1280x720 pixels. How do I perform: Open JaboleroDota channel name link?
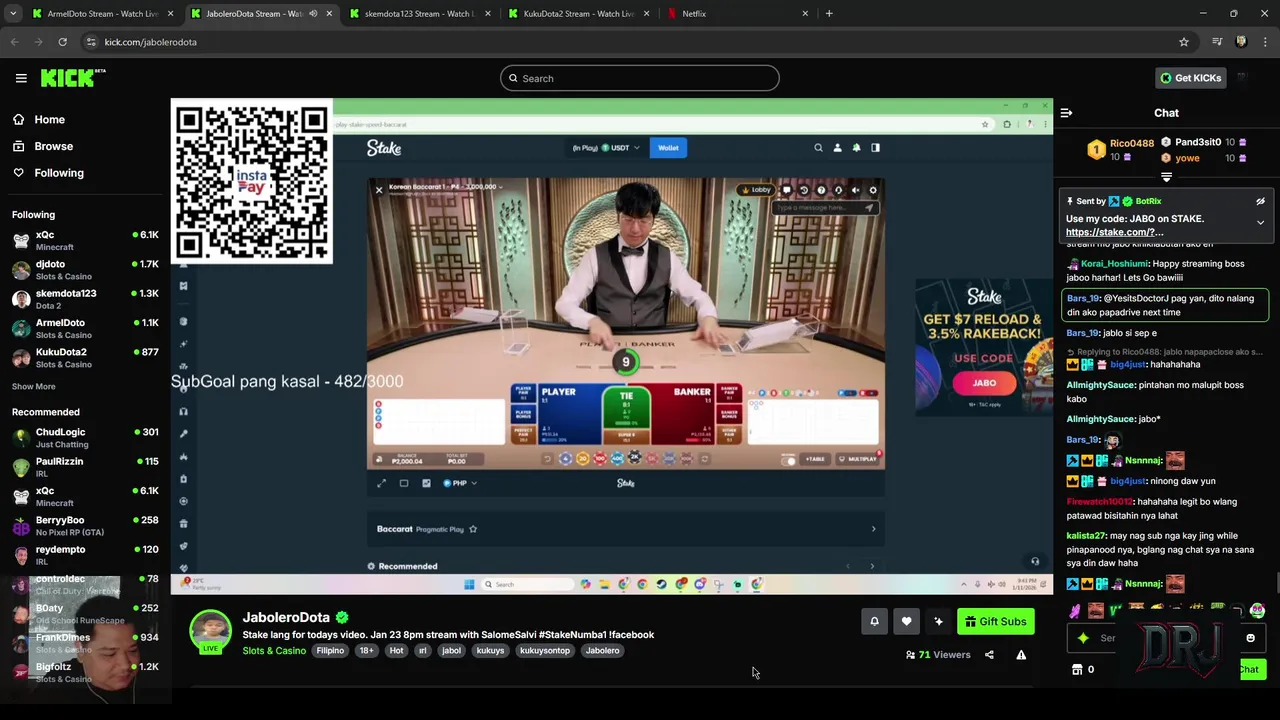point(286,617)
